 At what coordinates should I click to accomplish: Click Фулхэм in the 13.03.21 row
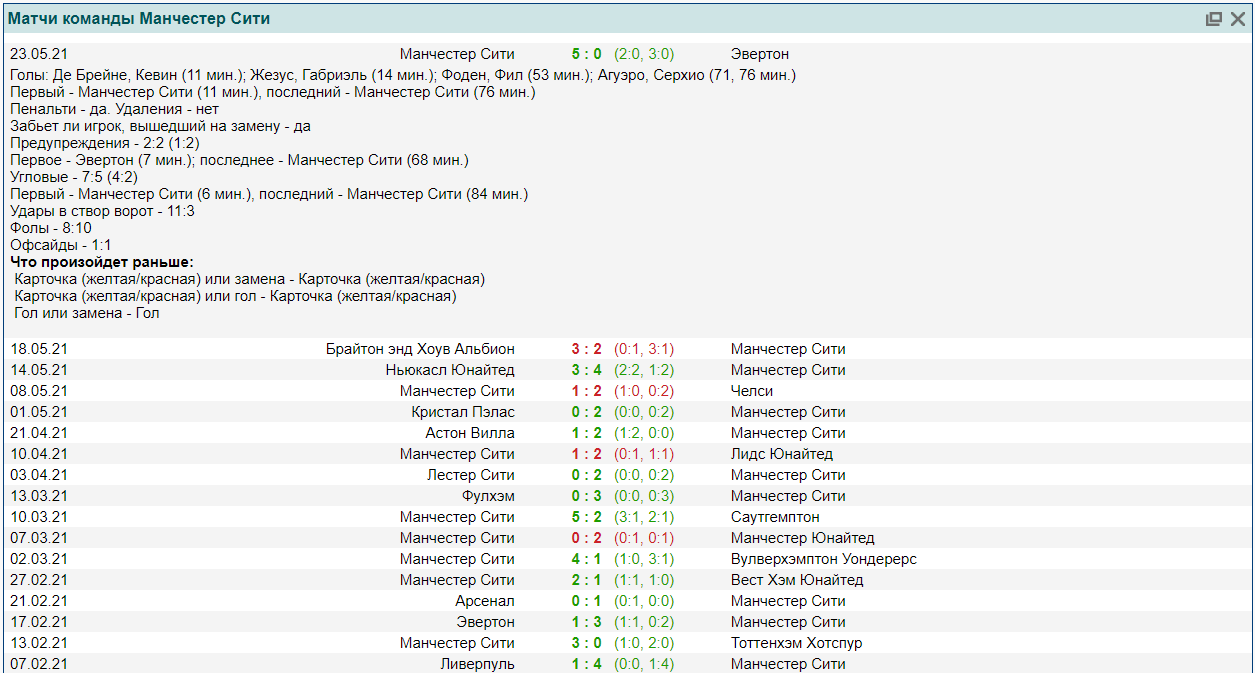coord(488,496)
